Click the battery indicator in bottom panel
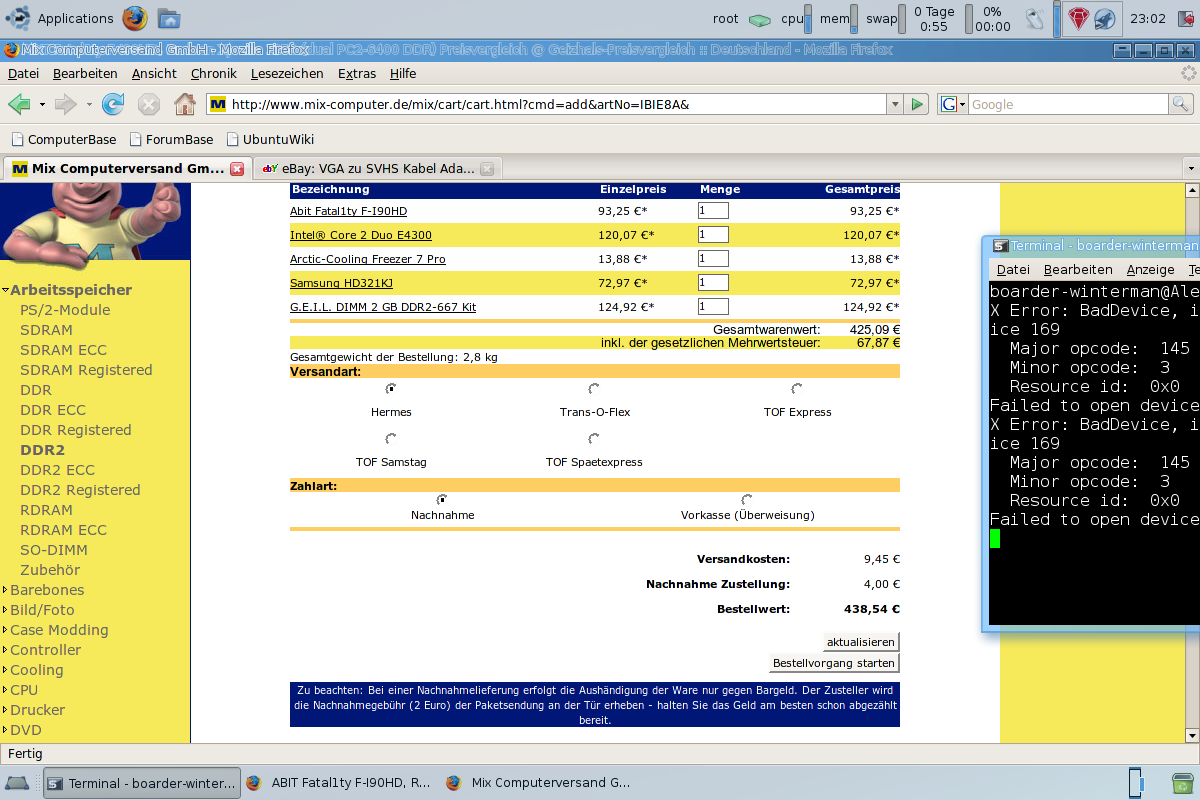 1136,783
